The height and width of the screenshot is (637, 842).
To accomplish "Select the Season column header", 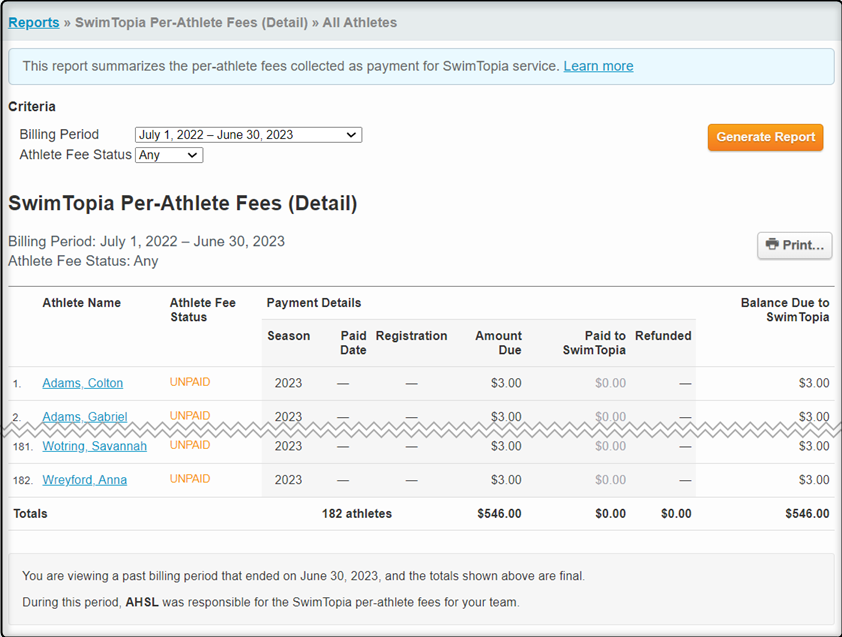I will [287, 336].
